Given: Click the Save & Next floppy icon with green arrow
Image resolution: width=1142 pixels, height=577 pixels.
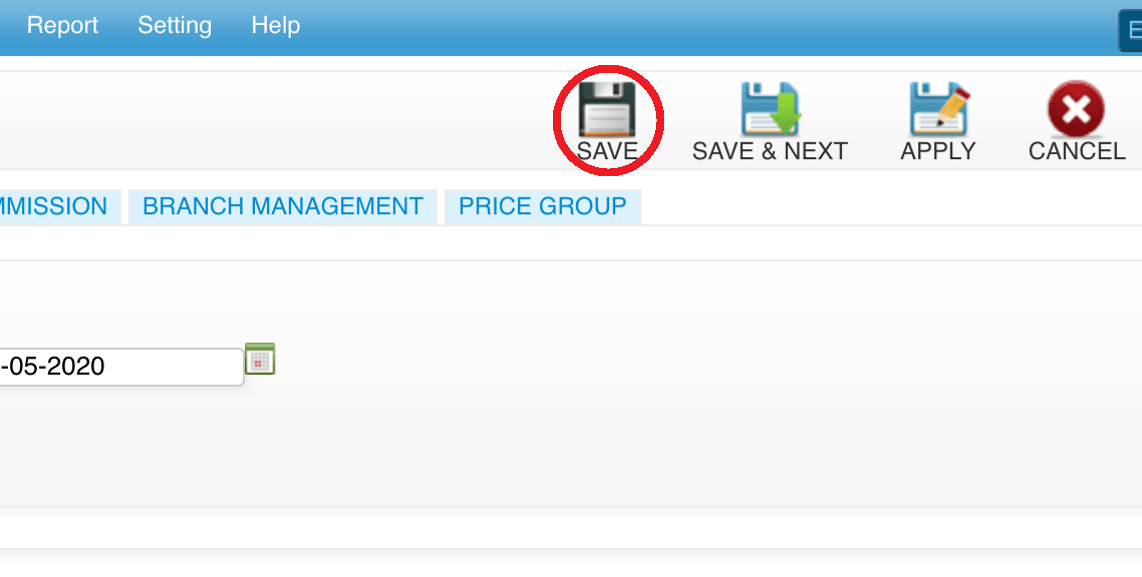Looking at the screenshot, I should [x=771, y=109].
